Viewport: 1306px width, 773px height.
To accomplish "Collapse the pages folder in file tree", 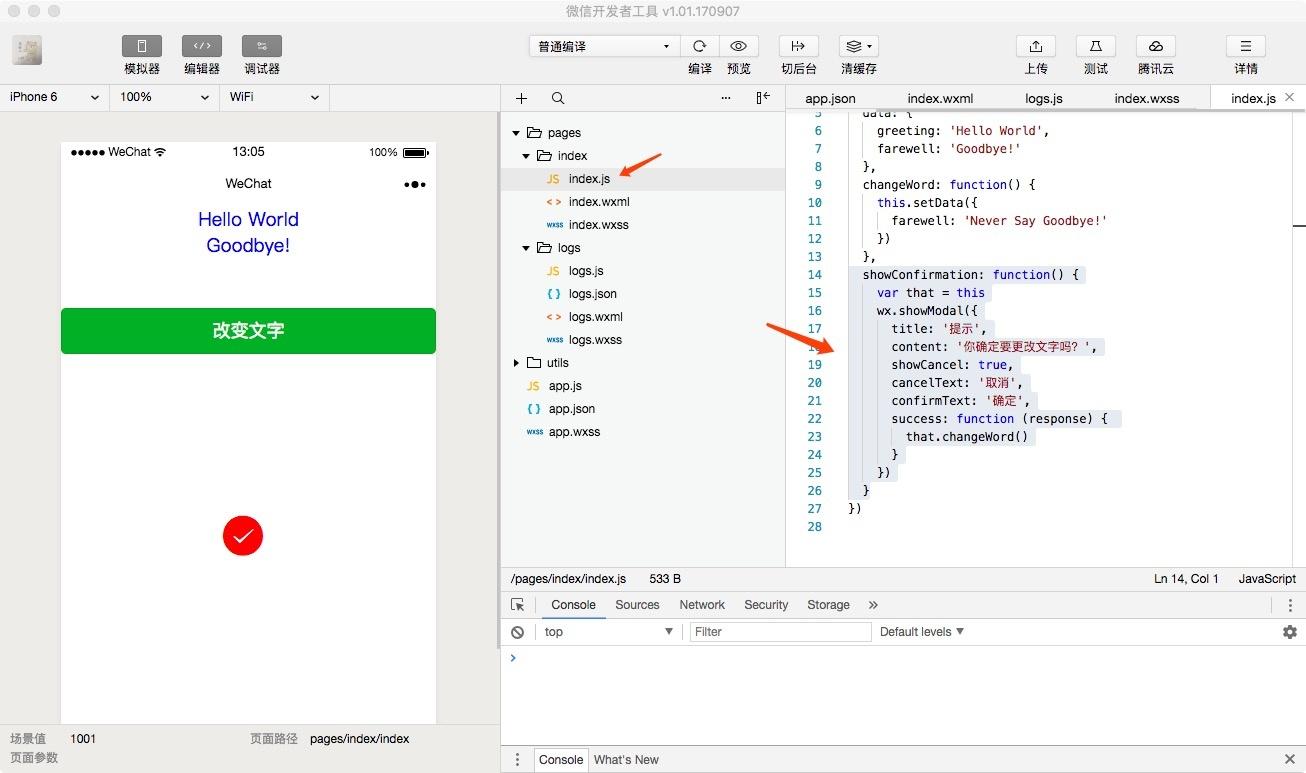I will click(516, 133).
